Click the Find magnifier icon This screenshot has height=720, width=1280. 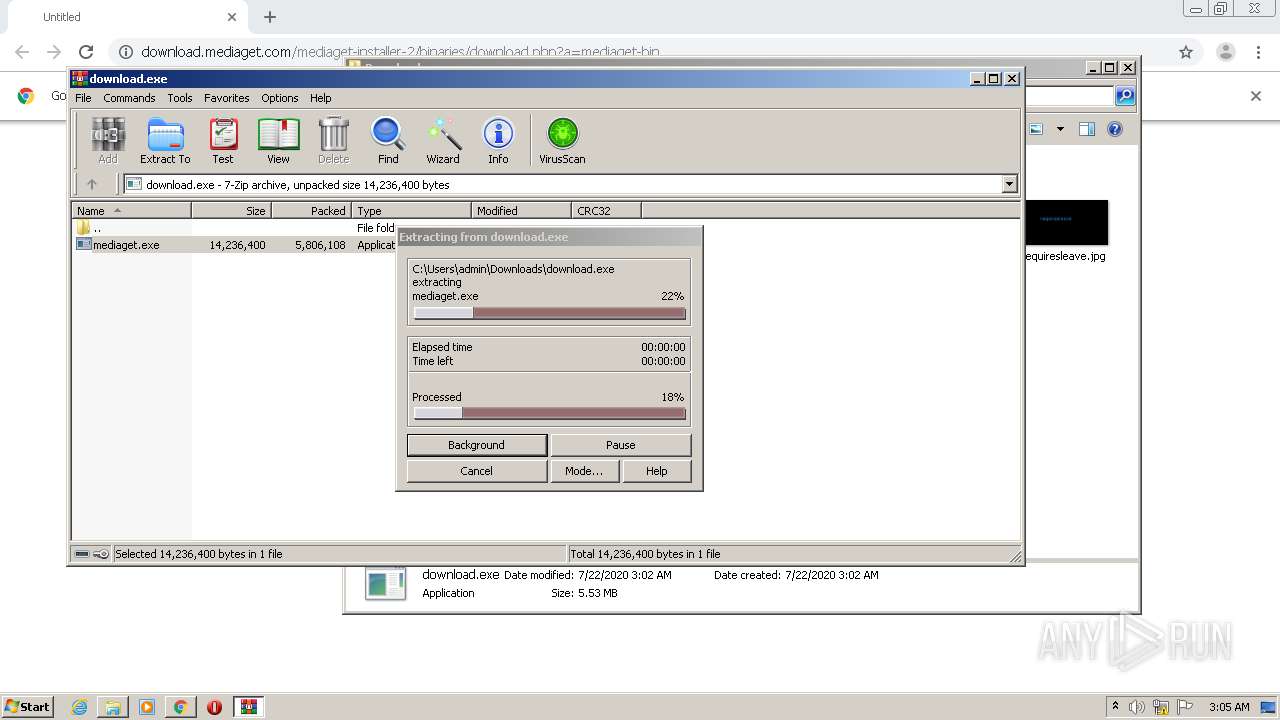coord(388,140)
